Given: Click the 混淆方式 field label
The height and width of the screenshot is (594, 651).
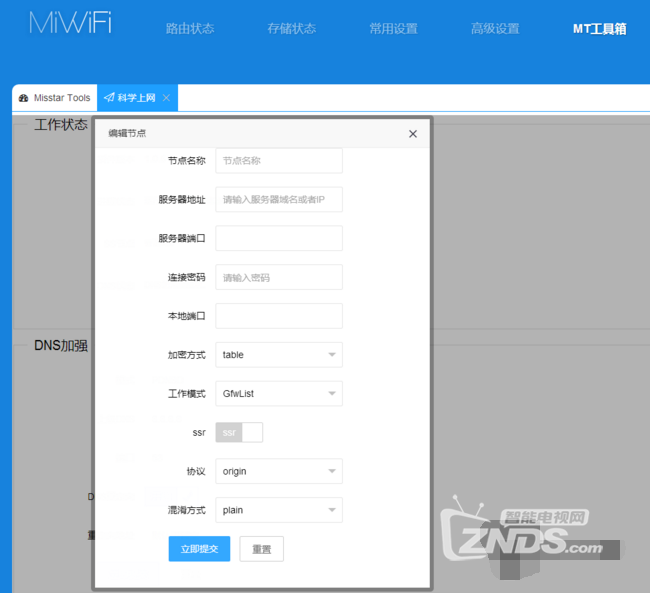Looking at the screenshot, I should pos(187,510).
